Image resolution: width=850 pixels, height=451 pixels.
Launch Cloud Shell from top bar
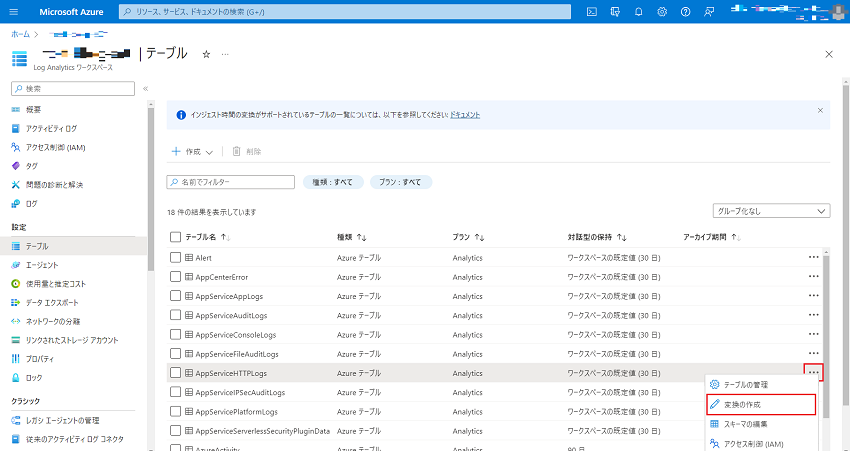pyautogui.click(x=592, y=11)
